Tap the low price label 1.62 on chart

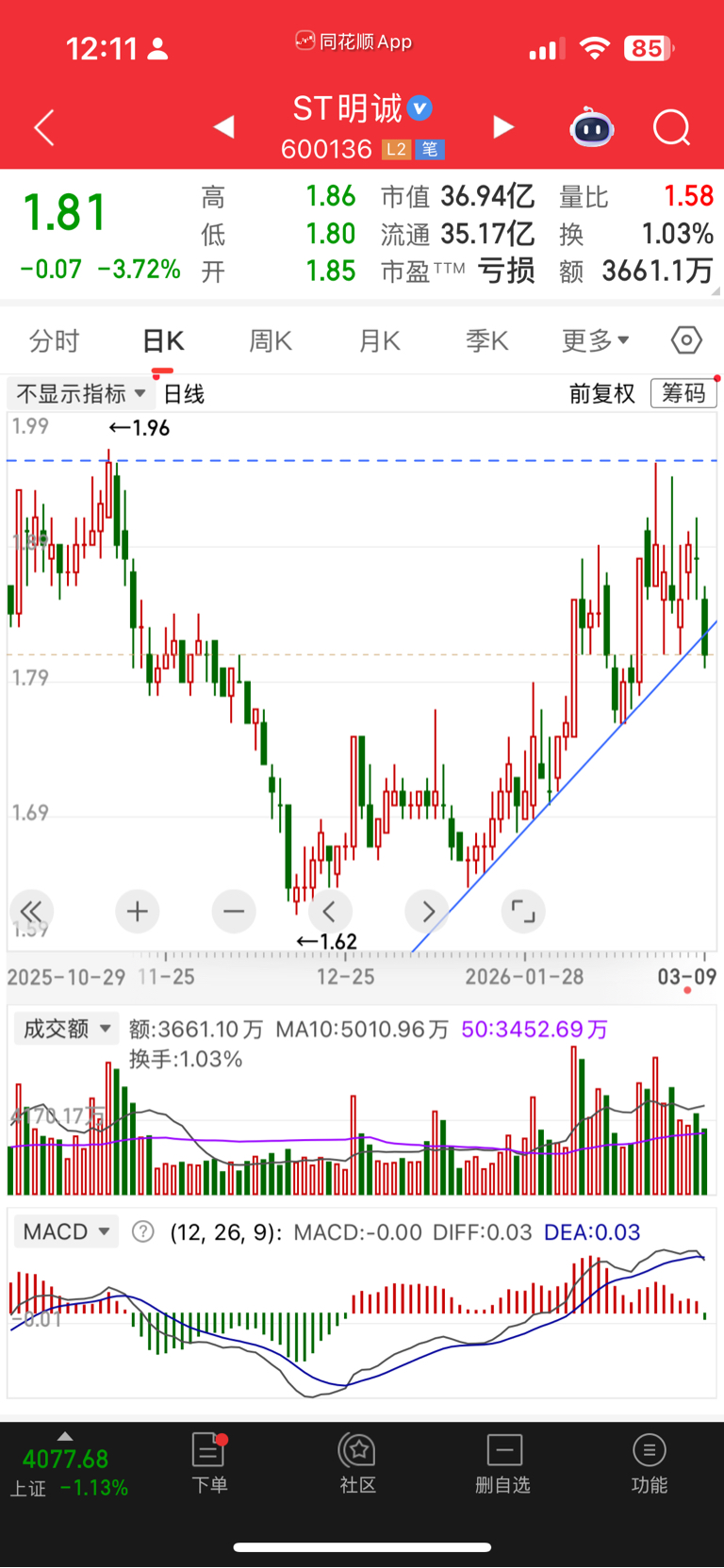pos(326,941)
